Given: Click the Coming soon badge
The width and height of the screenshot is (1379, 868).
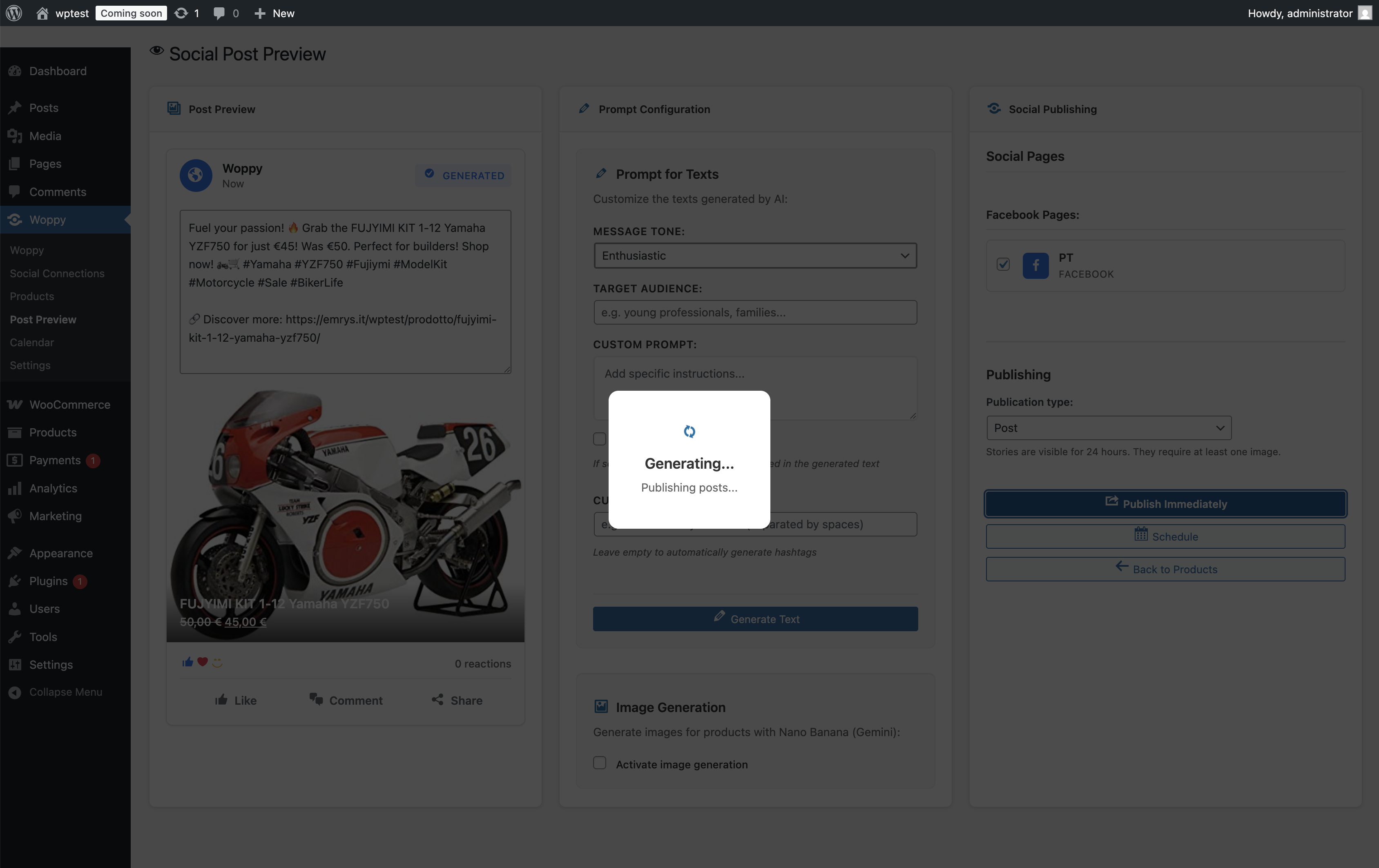Looking at the screenshot, I should click(131, 13).
